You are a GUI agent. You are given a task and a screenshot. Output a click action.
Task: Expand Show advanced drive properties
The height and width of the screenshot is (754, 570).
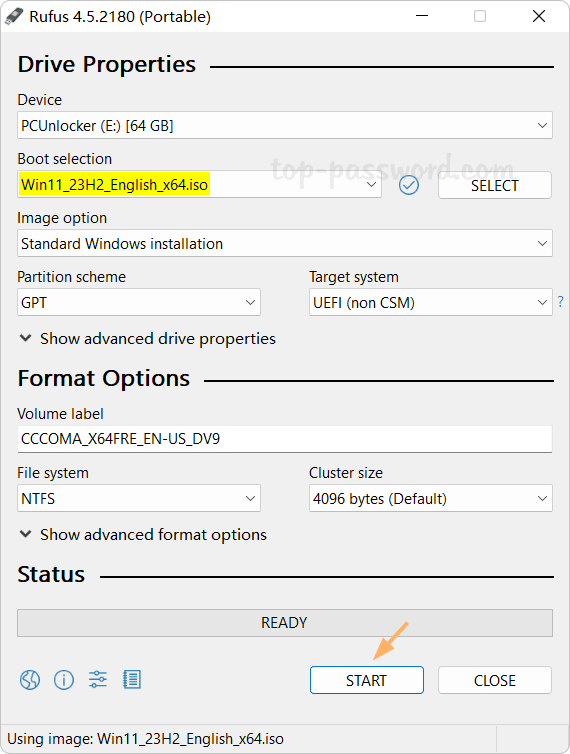(x=147, y=339)
